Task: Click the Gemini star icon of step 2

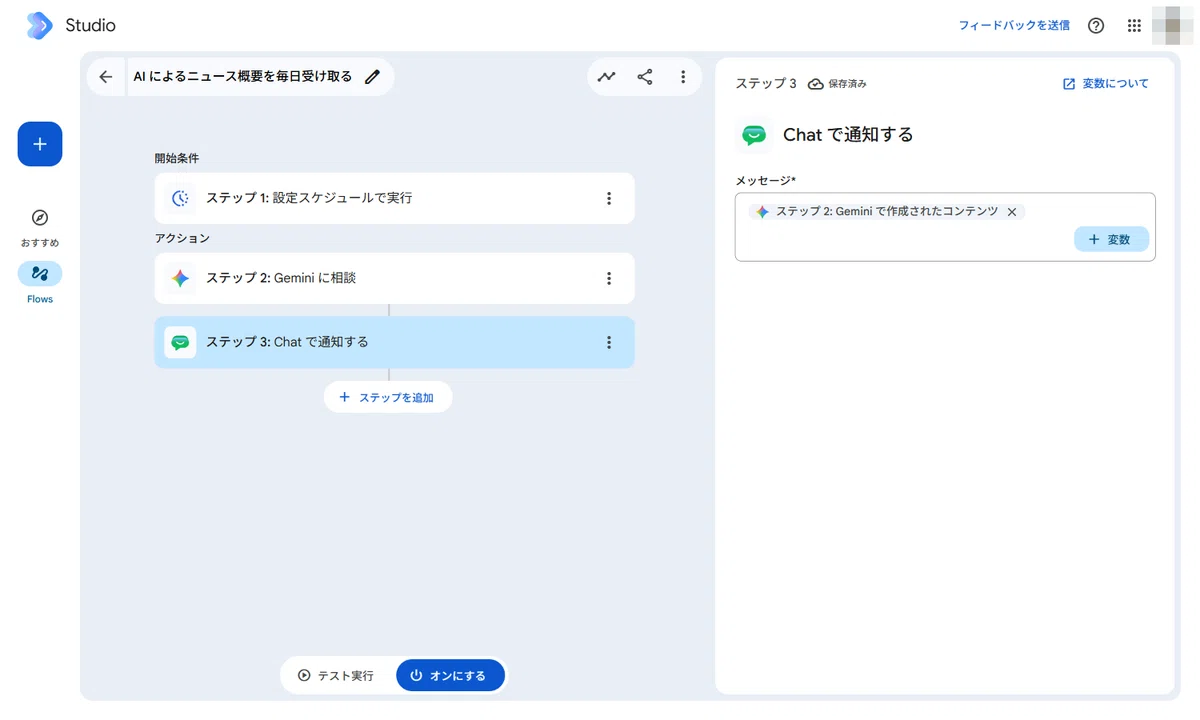Action: [x=180, y=278]
